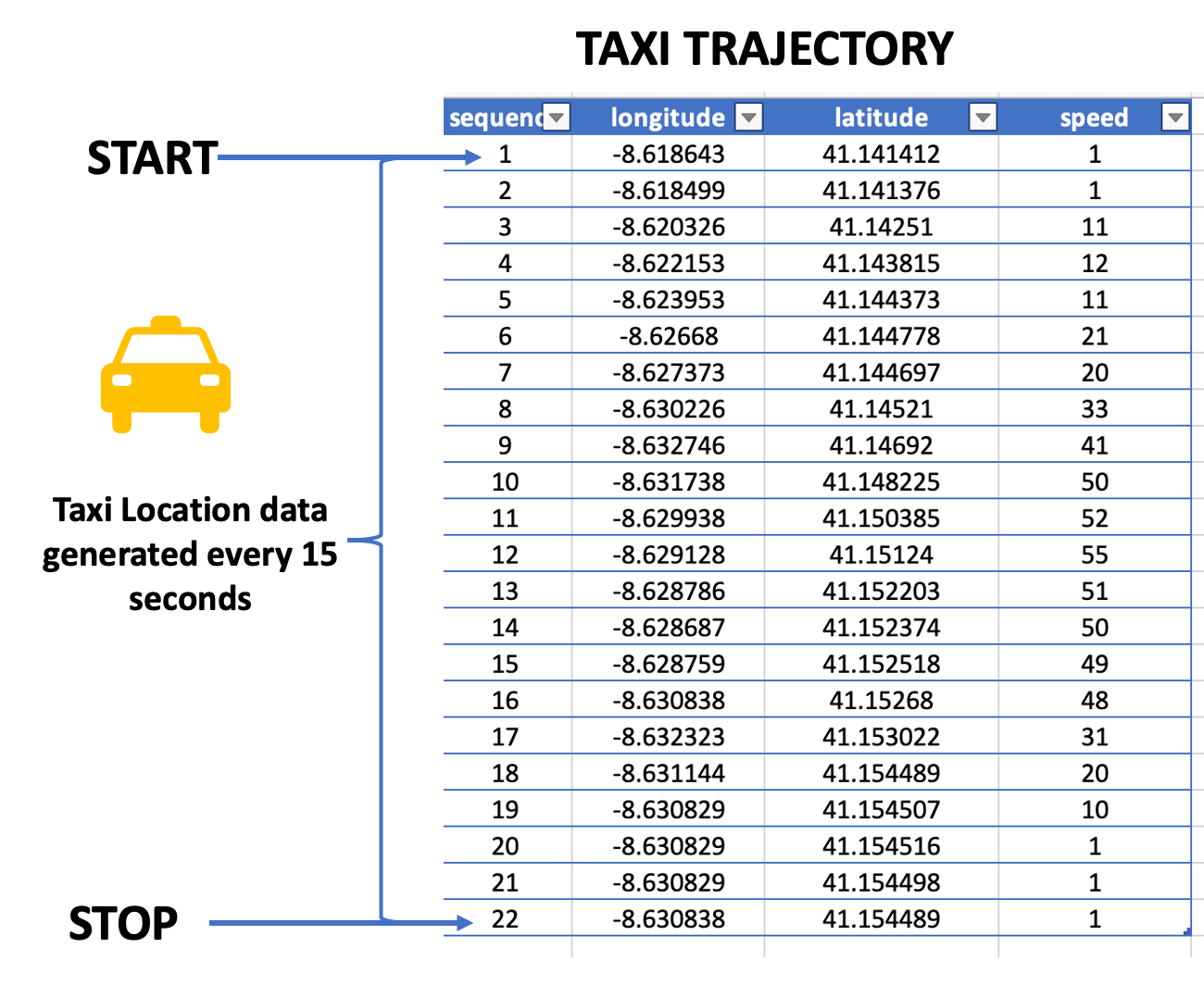
Task: Click latitude value "41.148225"
Action: point(881,481)
